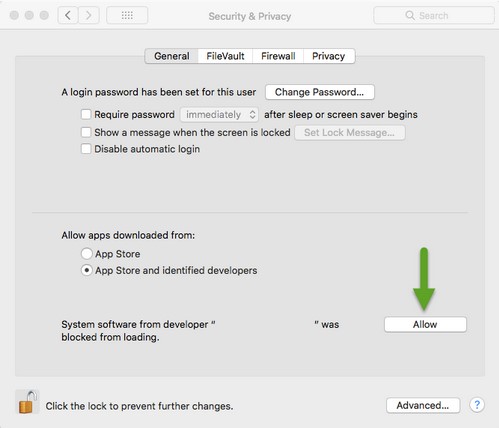Choose App Store and identified developers
499x428 pixels.
coord(87,270)
